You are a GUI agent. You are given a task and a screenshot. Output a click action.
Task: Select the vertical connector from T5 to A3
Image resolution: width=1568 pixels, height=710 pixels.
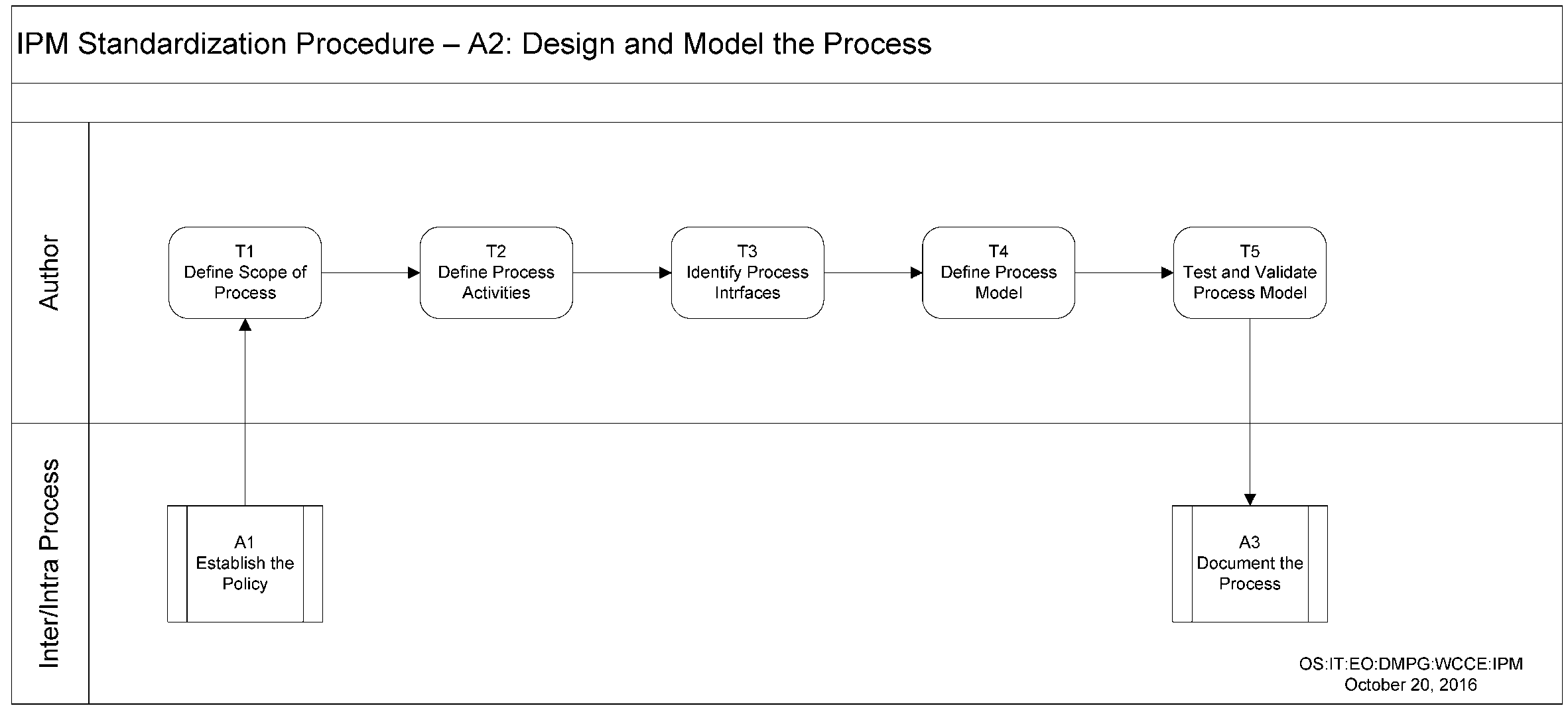1250,411
